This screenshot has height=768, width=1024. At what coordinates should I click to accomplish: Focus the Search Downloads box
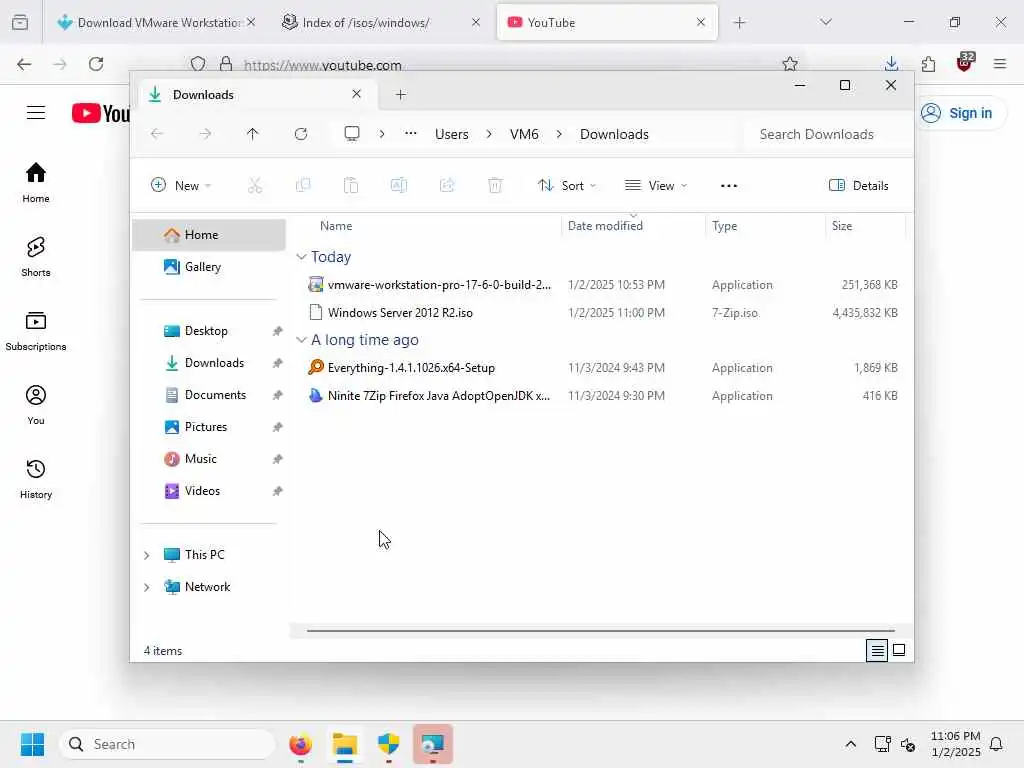(x=824, y=134)
